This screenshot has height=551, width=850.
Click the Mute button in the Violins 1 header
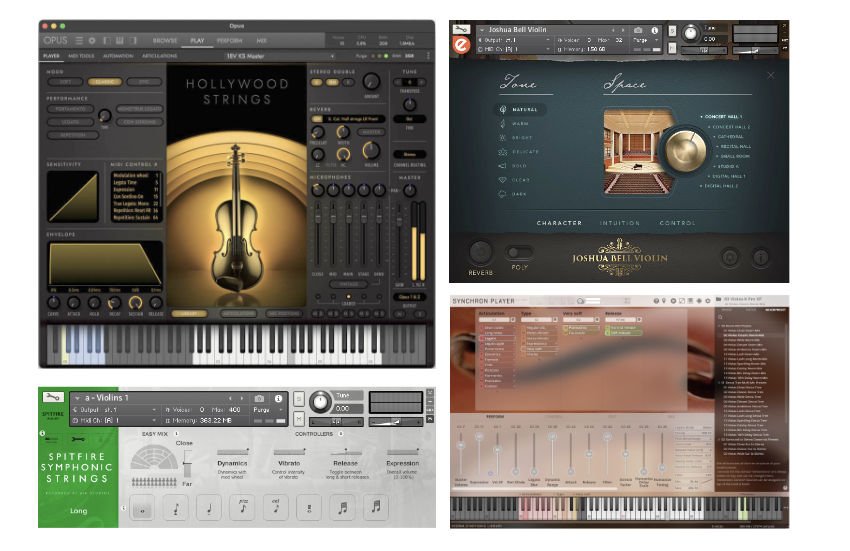coord(299,419)
